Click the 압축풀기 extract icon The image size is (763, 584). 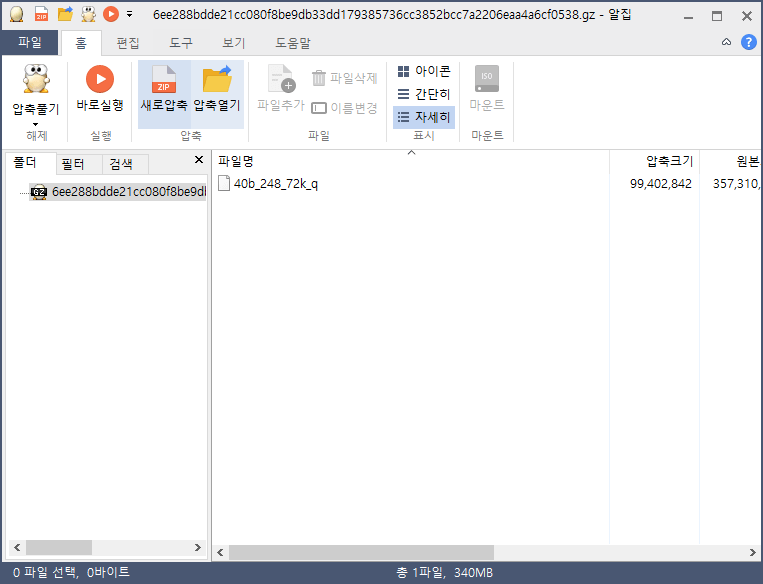(36, 79)
